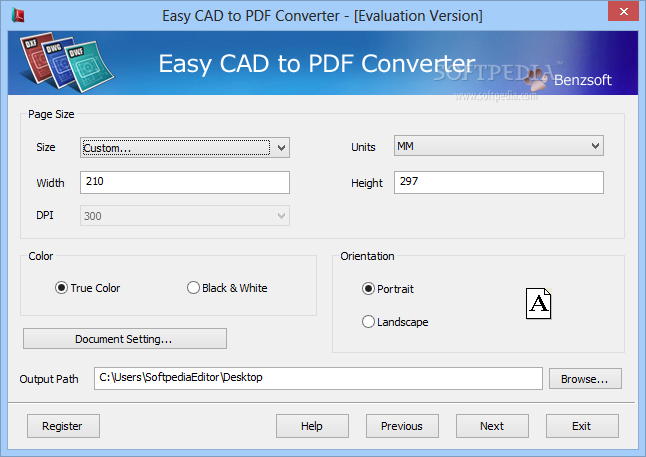The height and width of the screenshot is (457, 646).
Task: Click the DPI label
Action: pos(44,215)
